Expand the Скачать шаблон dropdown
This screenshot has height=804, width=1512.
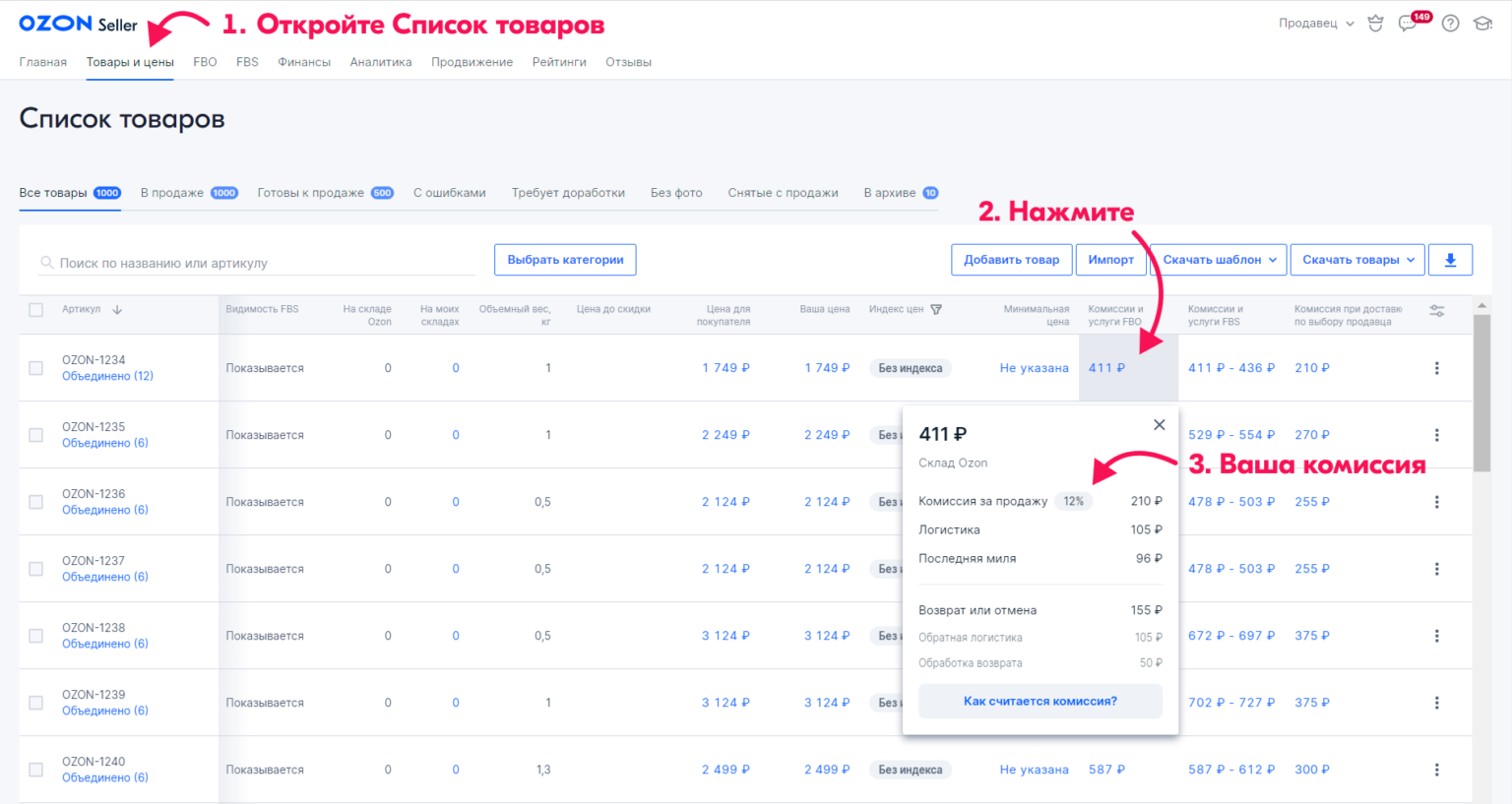(1219, 260)
